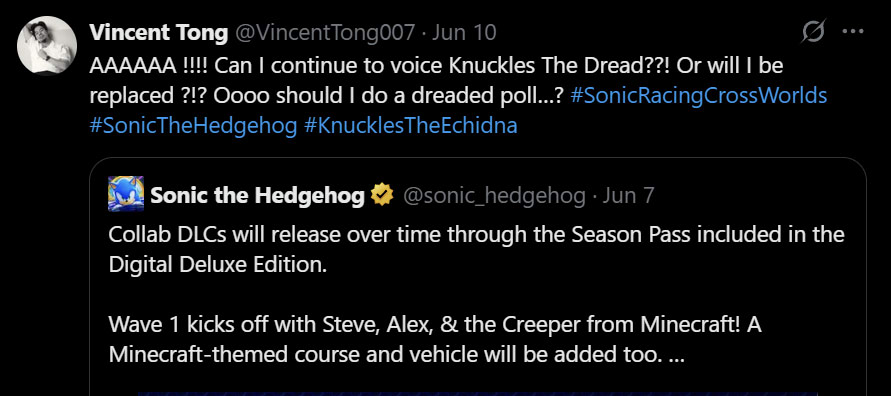Click the gold verified badge

tap(382, 195)
